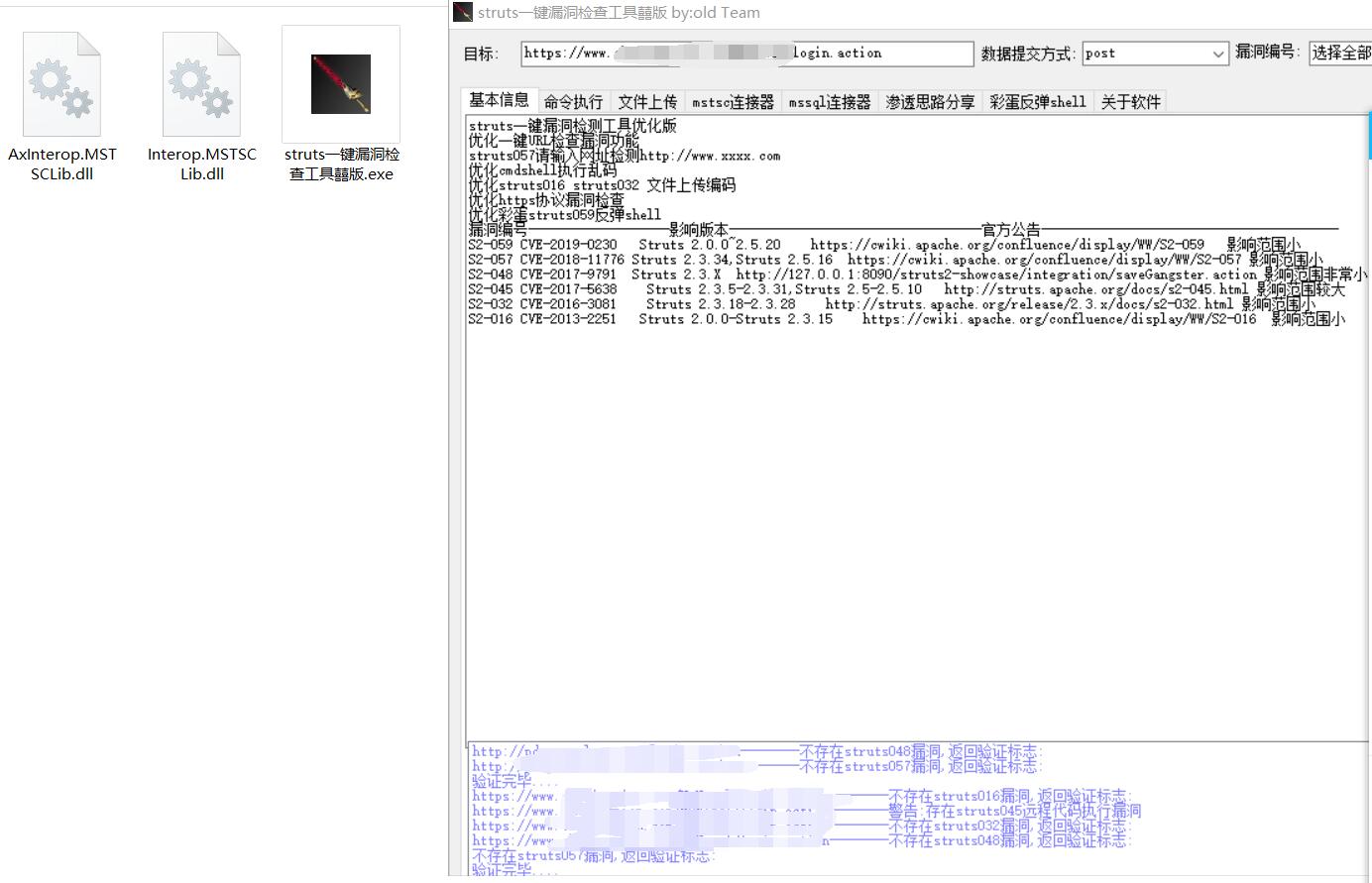This screenshot has width=1372, height=883.
Task: Click the 优化https协议漏洞检查 line
Action: [x=546, y=200]
